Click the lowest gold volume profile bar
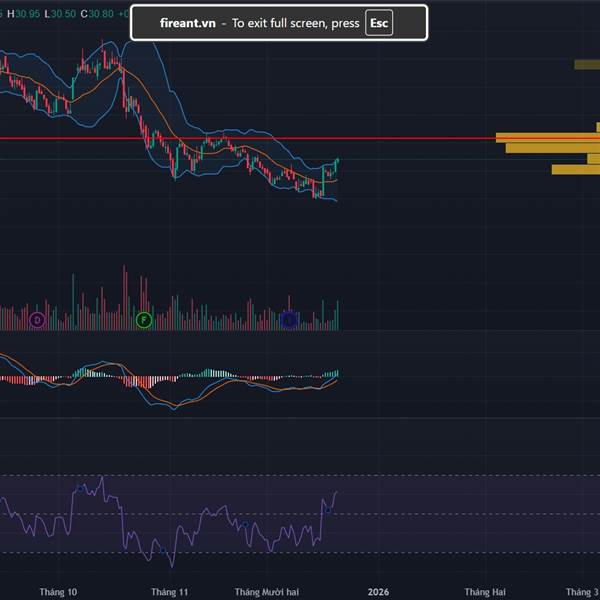This screenshot has height=600, width=600. (x=576, y=170)
